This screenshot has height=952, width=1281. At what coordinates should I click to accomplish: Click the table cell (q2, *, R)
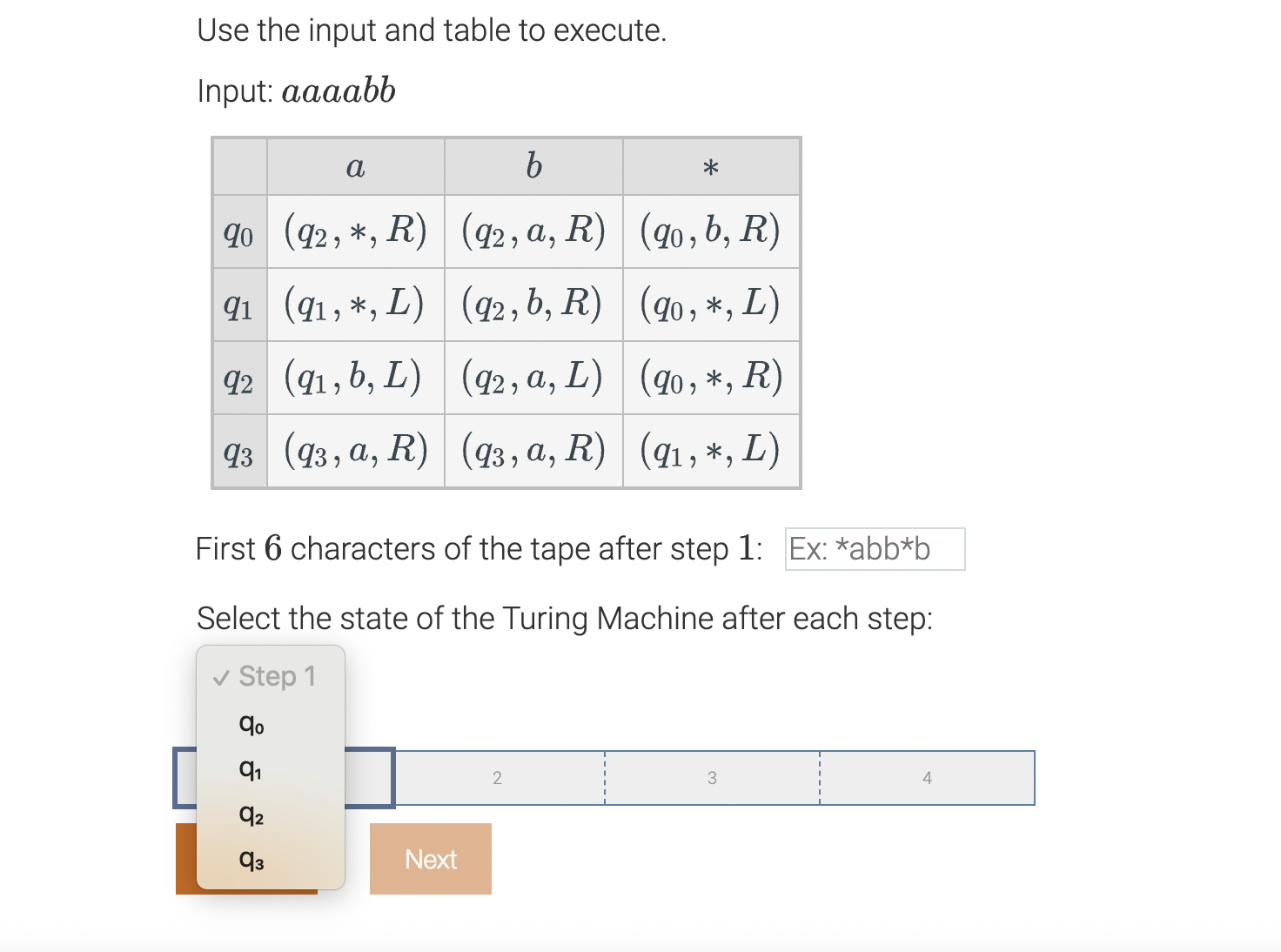[x=355, y=231]
